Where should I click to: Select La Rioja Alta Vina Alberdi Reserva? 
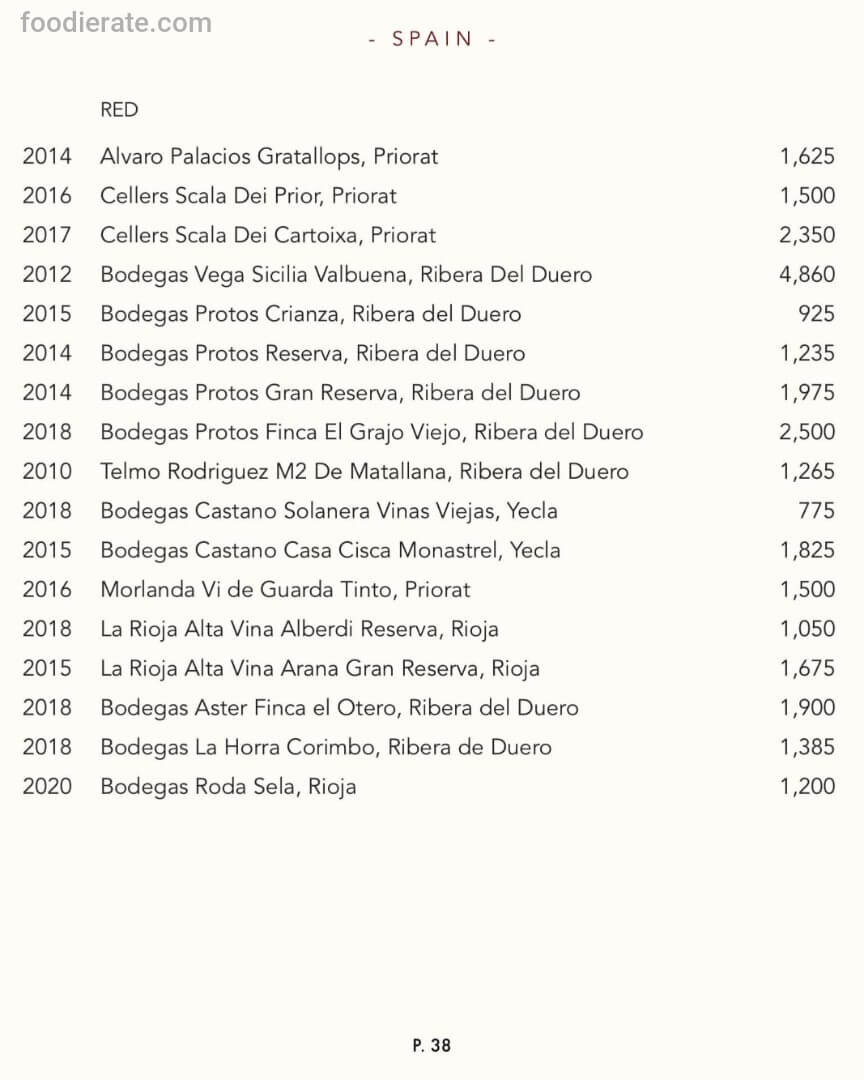(x=299, y=629)
